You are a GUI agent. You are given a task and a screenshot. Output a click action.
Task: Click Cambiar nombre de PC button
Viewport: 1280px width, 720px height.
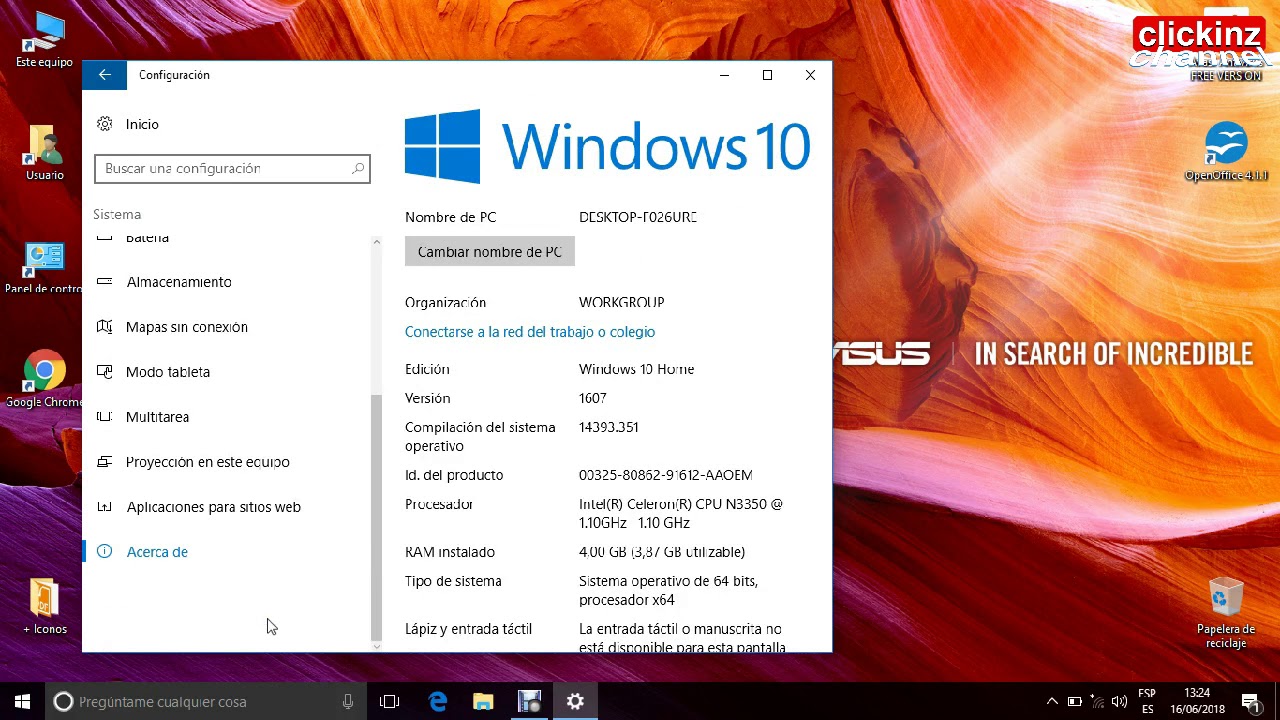pyautogui.click(x=490, y=252)
